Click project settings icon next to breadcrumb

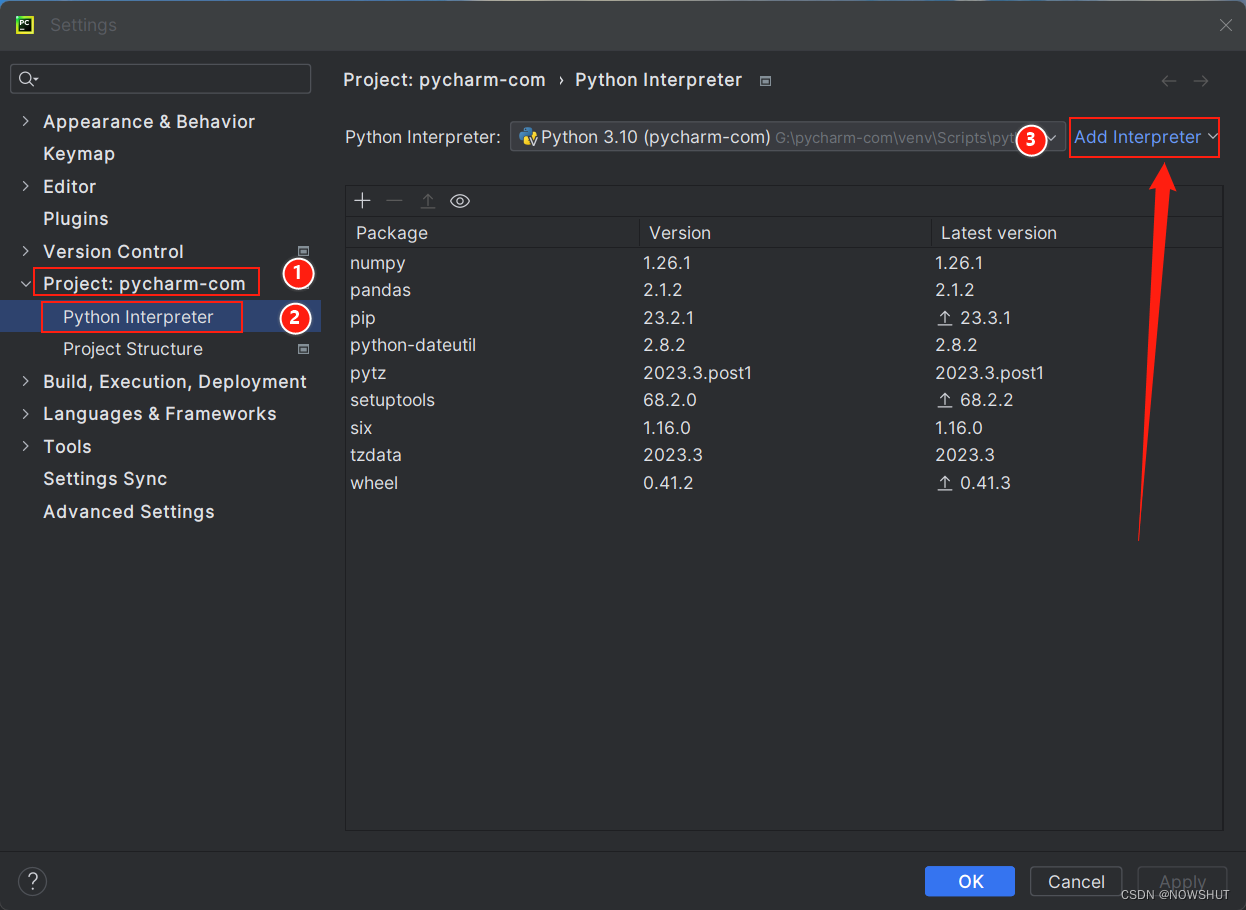765,81
